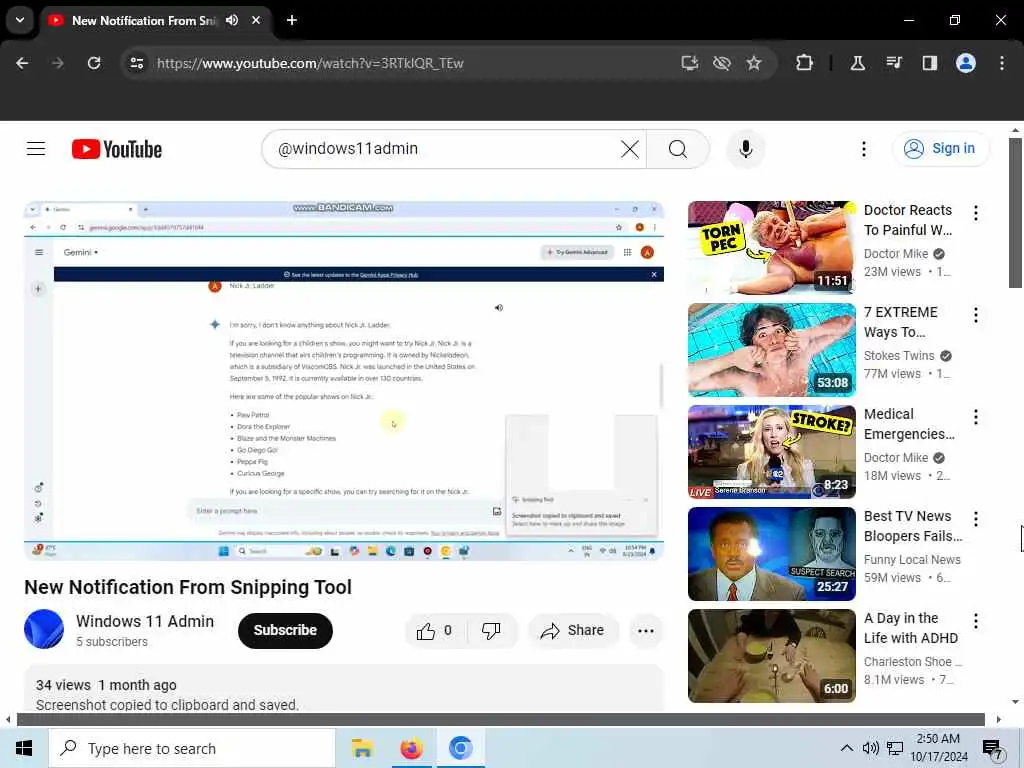Open options menu for Doctor Reacts video
The image size is (1024, 768).
pos(976,213)
